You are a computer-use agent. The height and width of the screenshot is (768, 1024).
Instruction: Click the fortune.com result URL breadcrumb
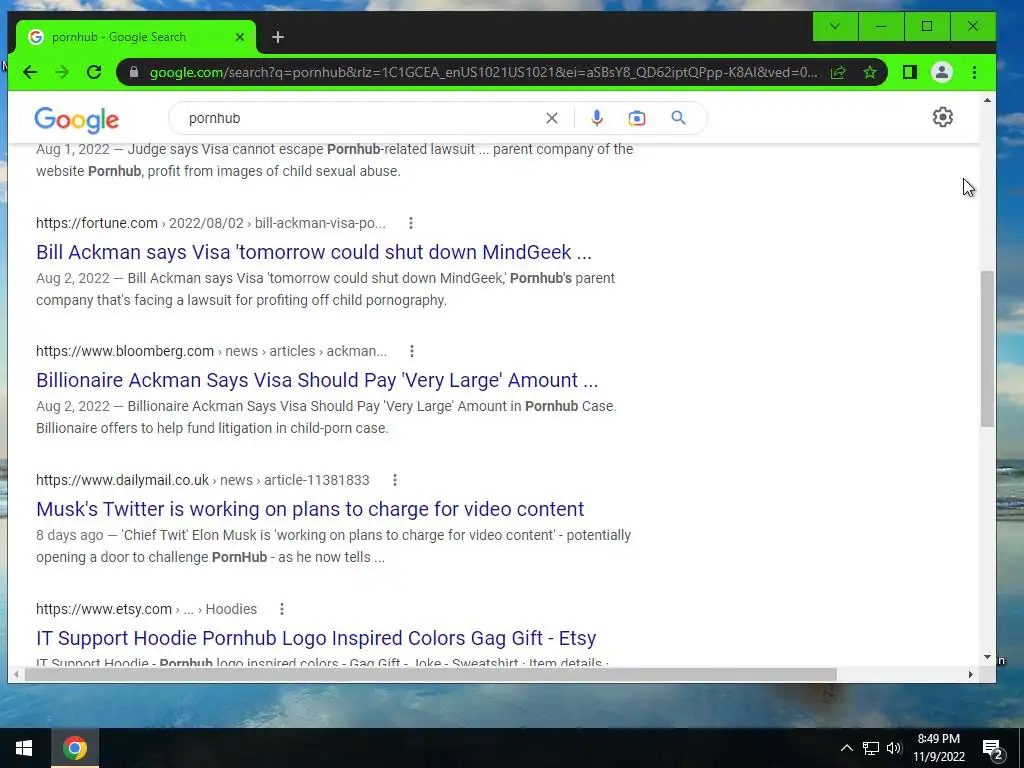(210, 223)
